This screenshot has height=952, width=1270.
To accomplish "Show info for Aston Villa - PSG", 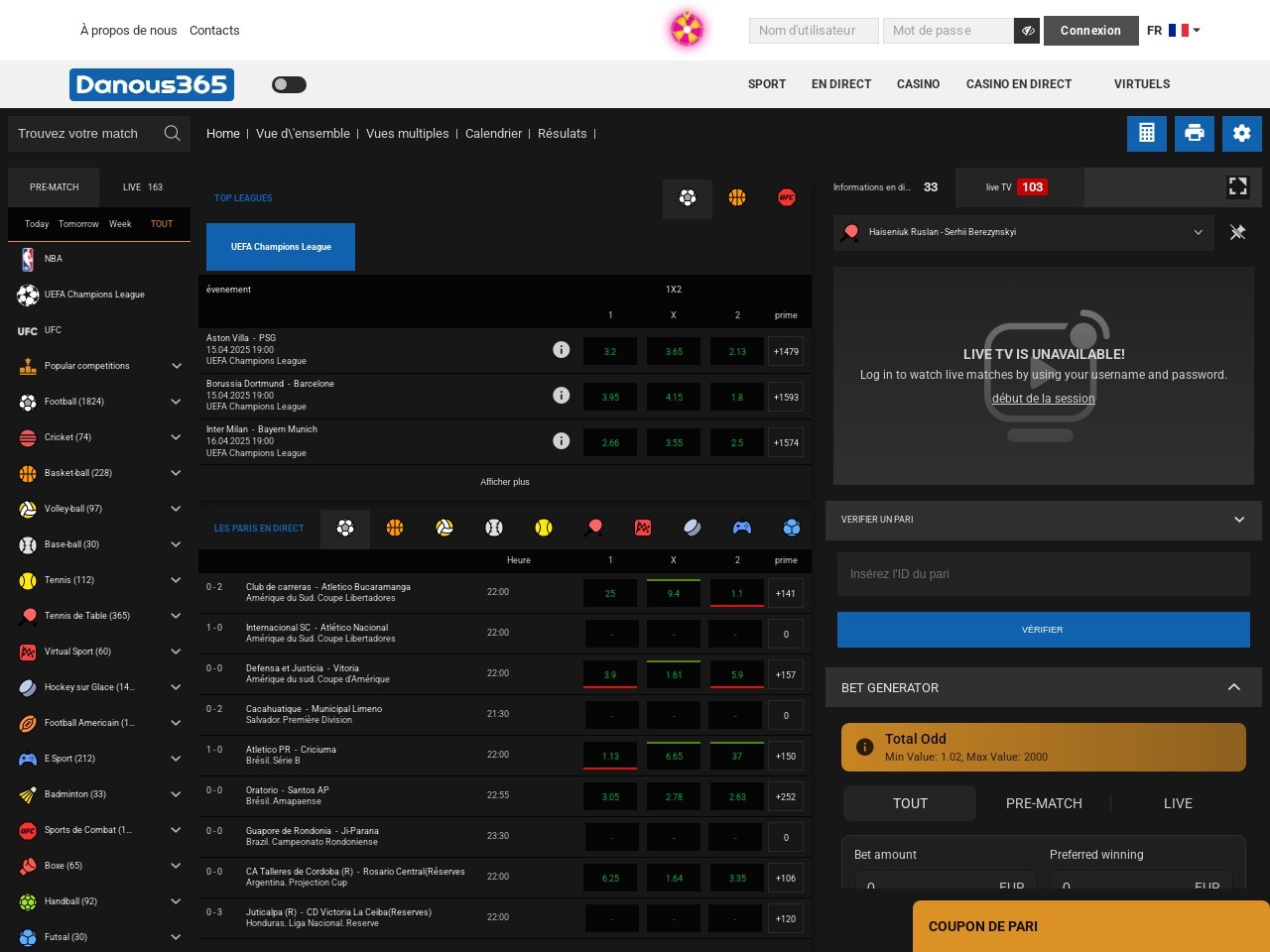I will tap(562, 350).
